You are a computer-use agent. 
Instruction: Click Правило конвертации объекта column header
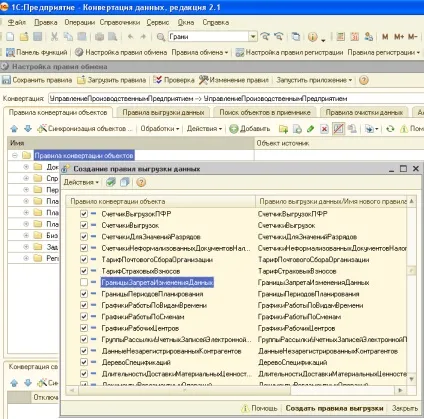pyautogui.click(x=160, y=201)
